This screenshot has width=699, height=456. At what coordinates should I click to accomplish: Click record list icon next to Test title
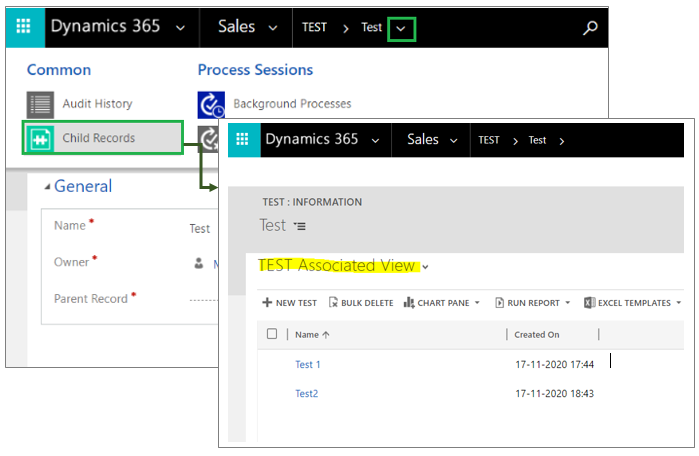[300, 226]
